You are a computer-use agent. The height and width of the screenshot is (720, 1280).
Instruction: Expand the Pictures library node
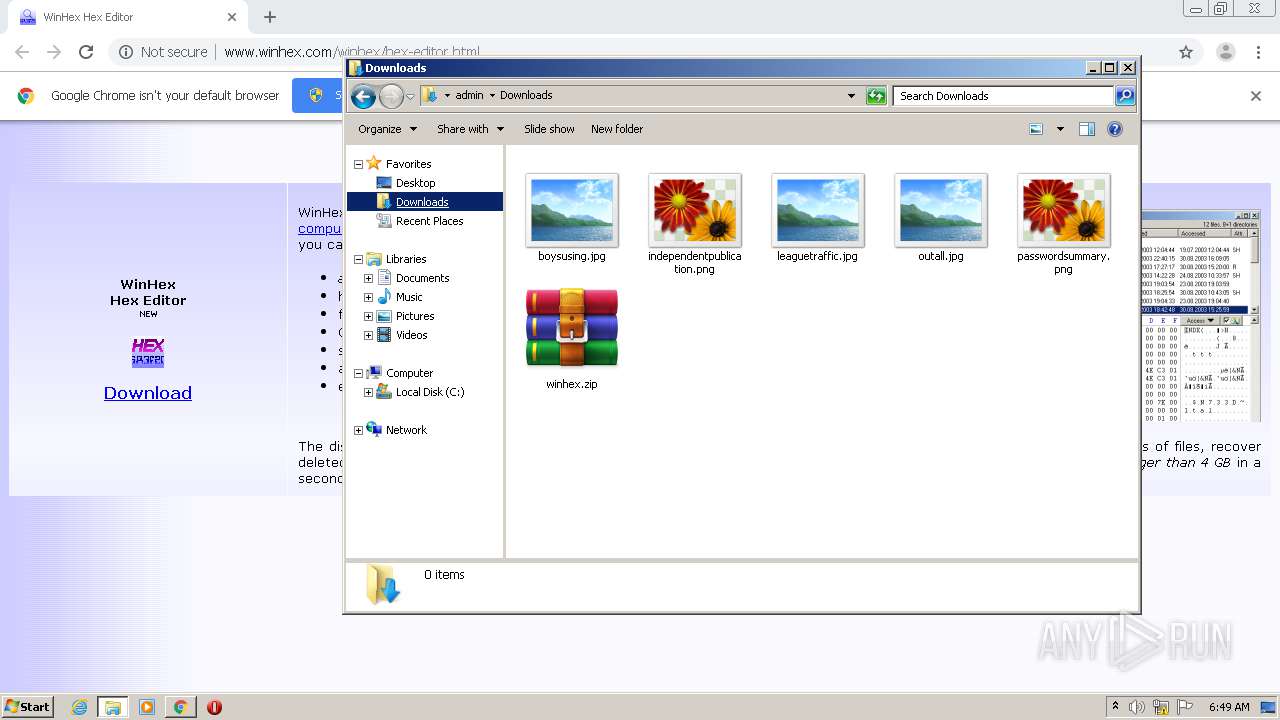[x=368, y=316]
